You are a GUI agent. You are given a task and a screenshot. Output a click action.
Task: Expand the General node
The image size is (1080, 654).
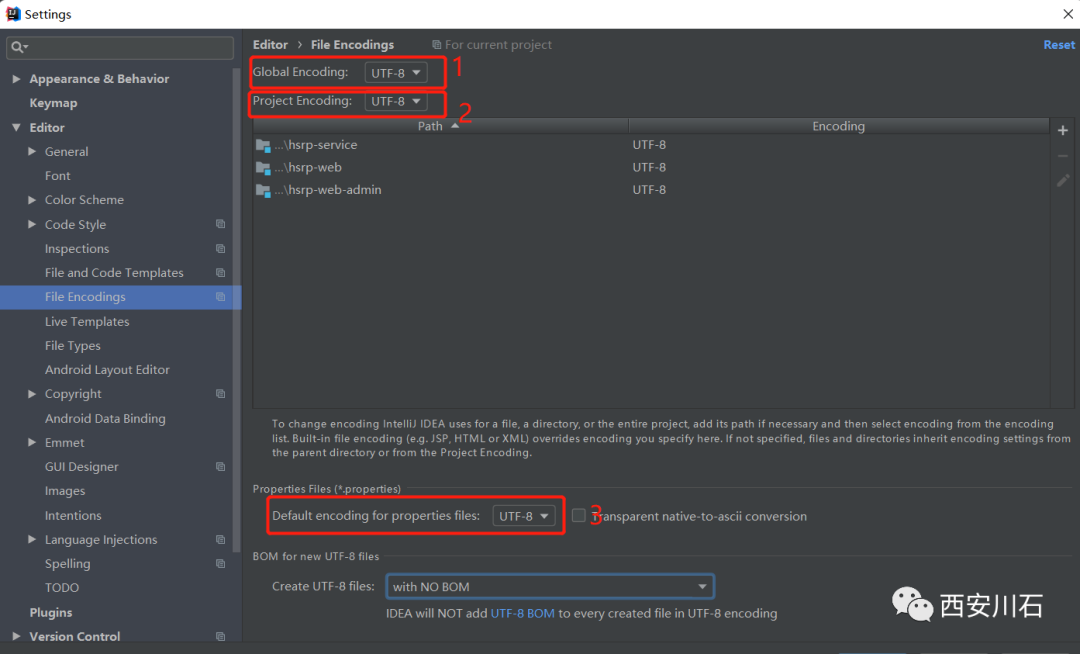click(x=32, y=151)
